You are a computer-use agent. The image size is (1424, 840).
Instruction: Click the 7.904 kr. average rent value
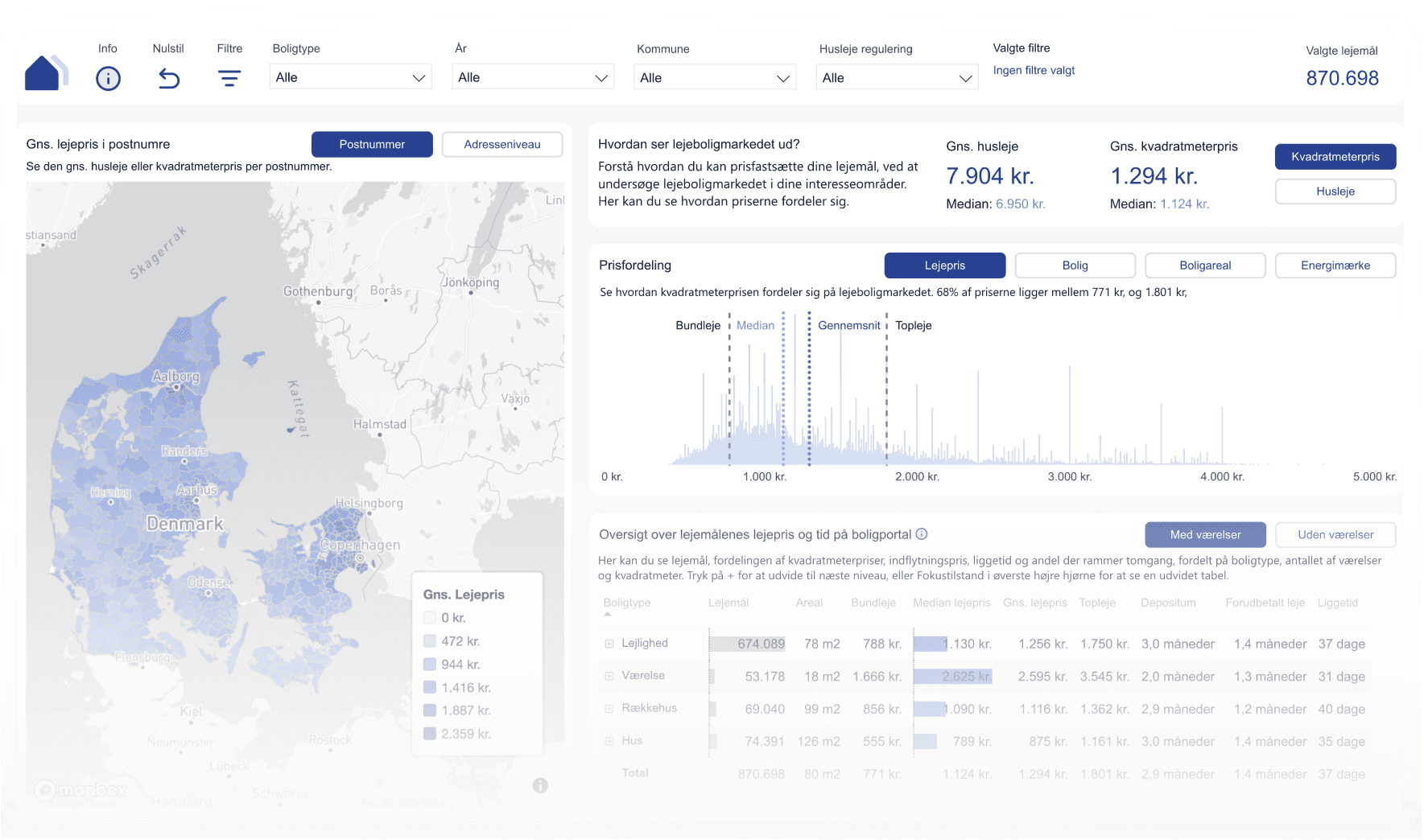990,176
